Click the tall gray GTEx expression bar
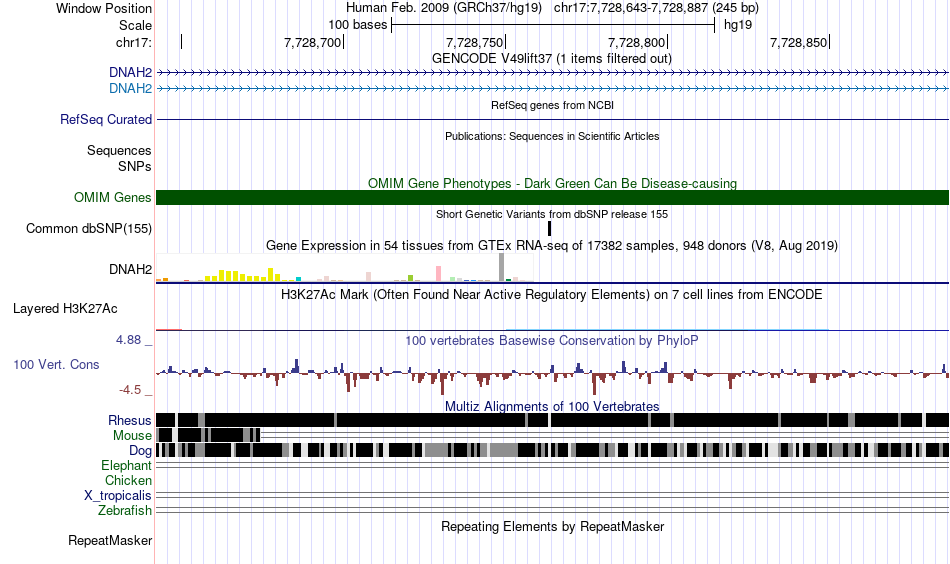 coord(501,267)
